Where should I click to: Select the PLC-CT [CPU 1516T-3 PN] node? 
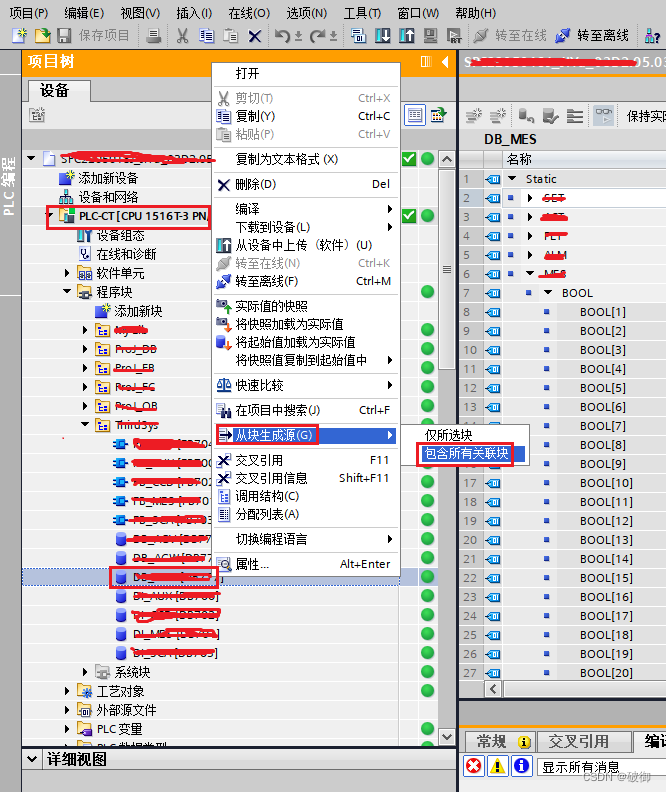click(x=143, y=216)
